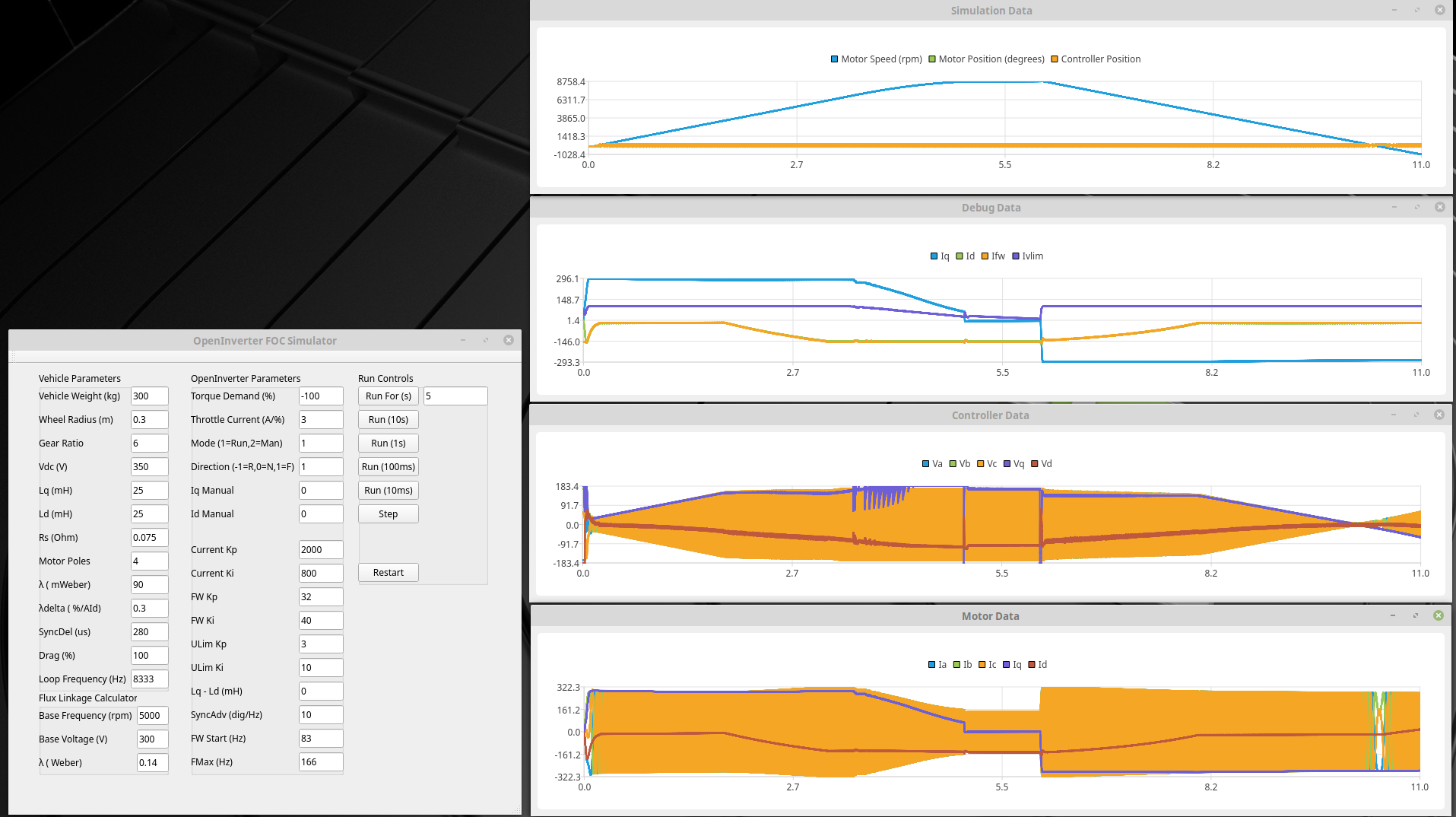The image size is (1456, 817).
Task: Click the Ic legend marker in Motor Data
Action: pos(982,665)
